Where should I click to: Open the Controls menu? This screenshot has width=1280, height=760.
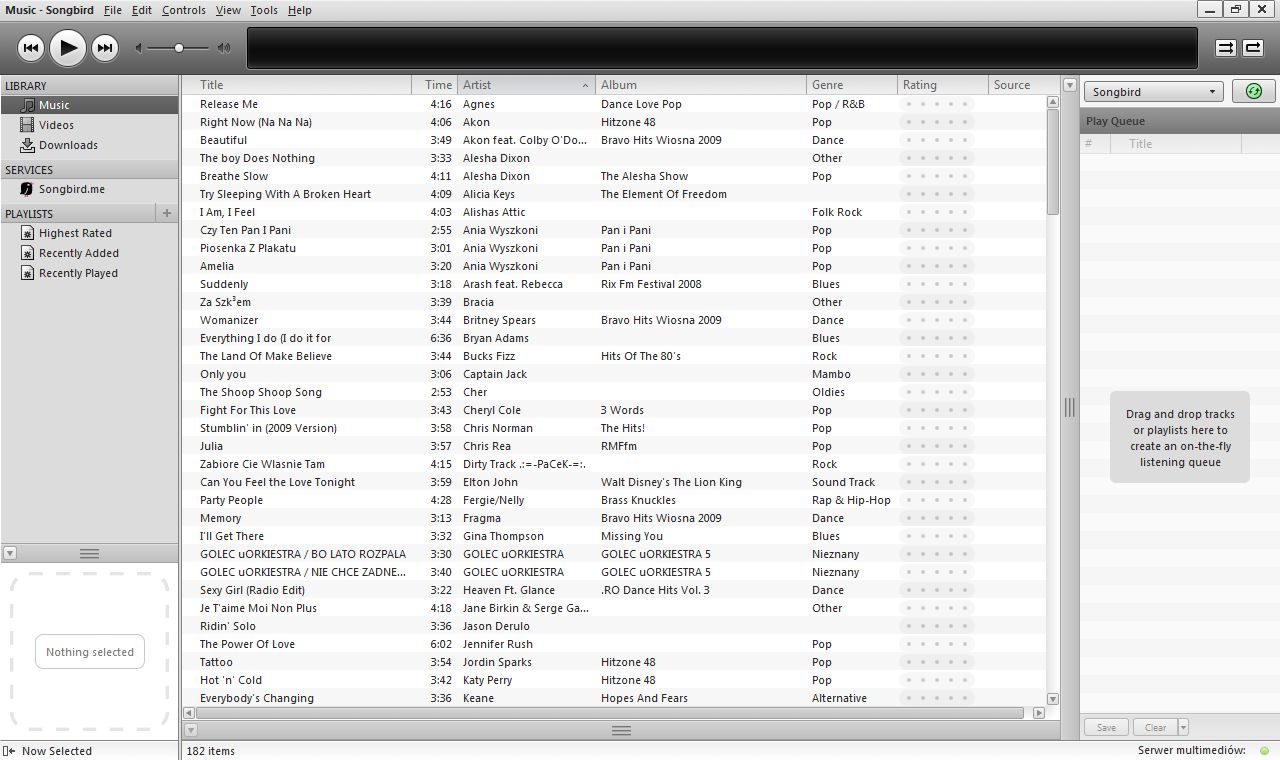(x=184, y=10)
